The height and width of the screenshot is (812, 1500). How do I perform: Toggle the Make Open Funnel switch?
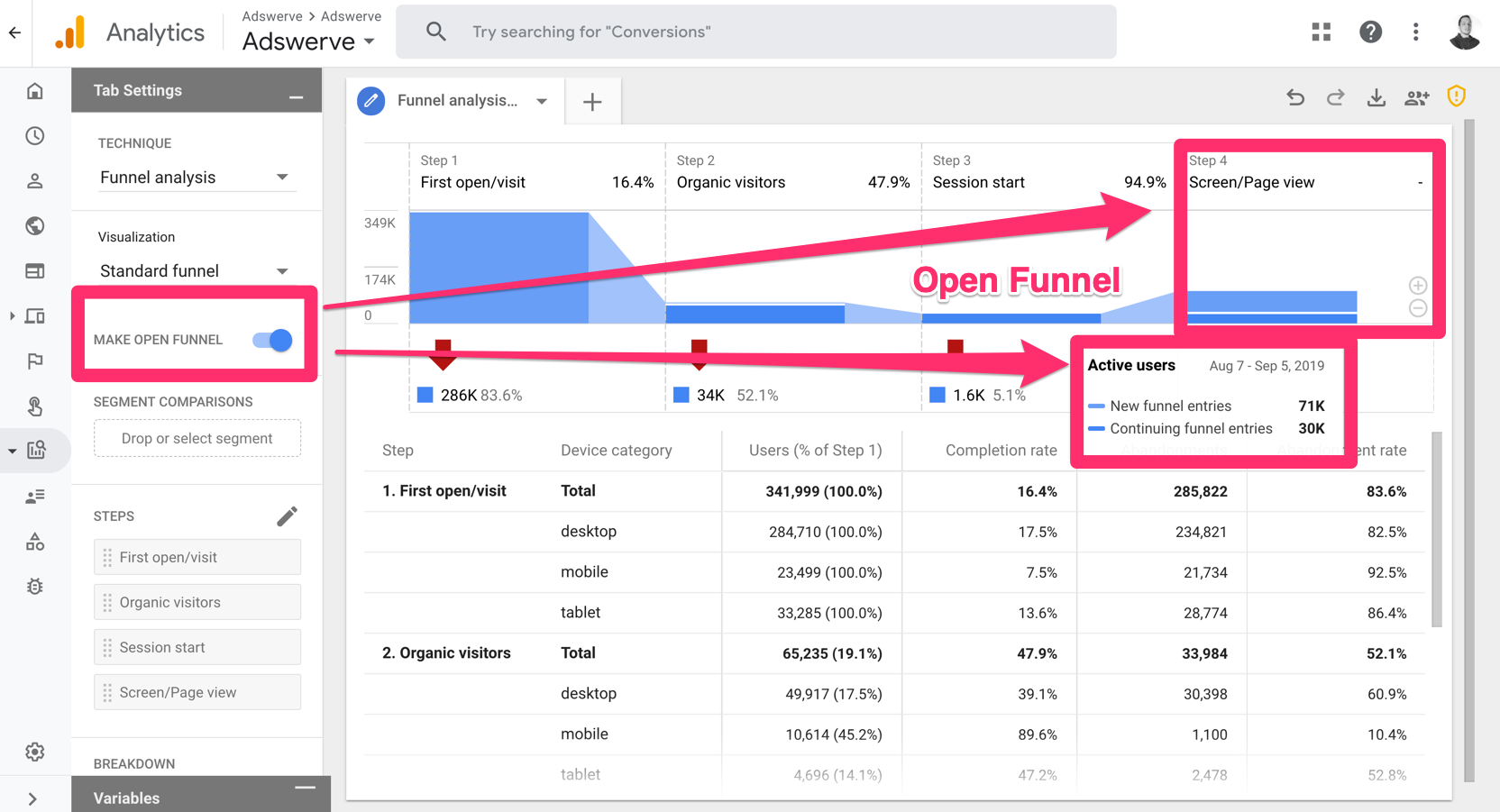[x=272, y=340]
